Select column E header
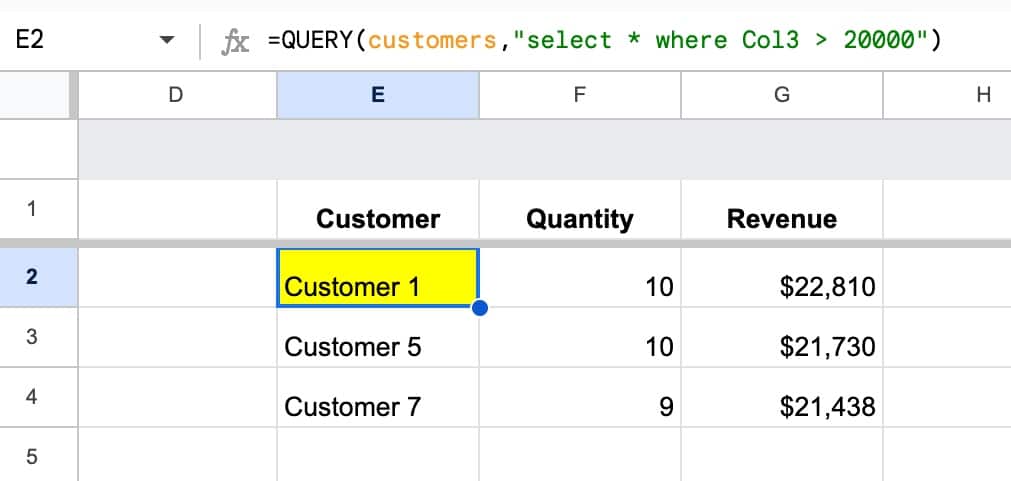This screenshot has height=481, width=1011. tap(377, 95)
